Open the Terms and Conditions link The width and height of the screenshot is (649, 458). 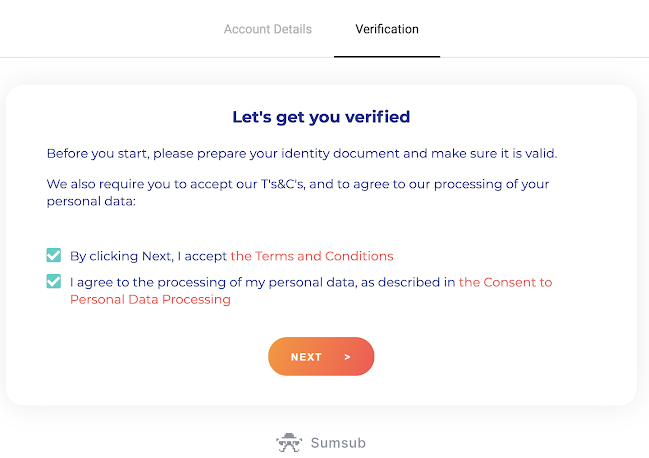pyautogui.click(x=312, y=256)
